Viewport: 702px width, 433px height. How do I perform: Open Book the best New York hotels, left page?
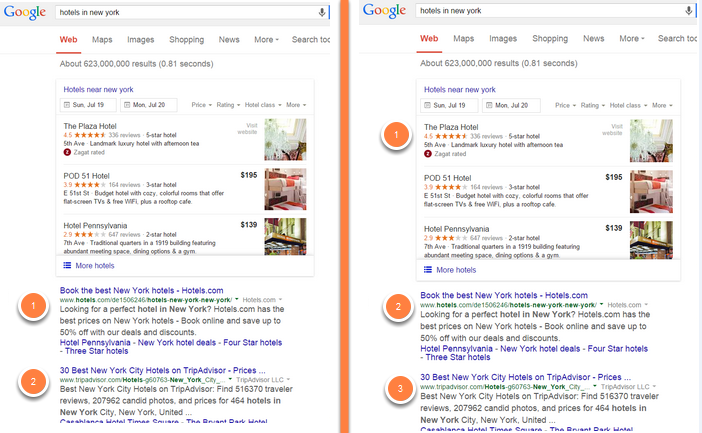click(141, 290)
